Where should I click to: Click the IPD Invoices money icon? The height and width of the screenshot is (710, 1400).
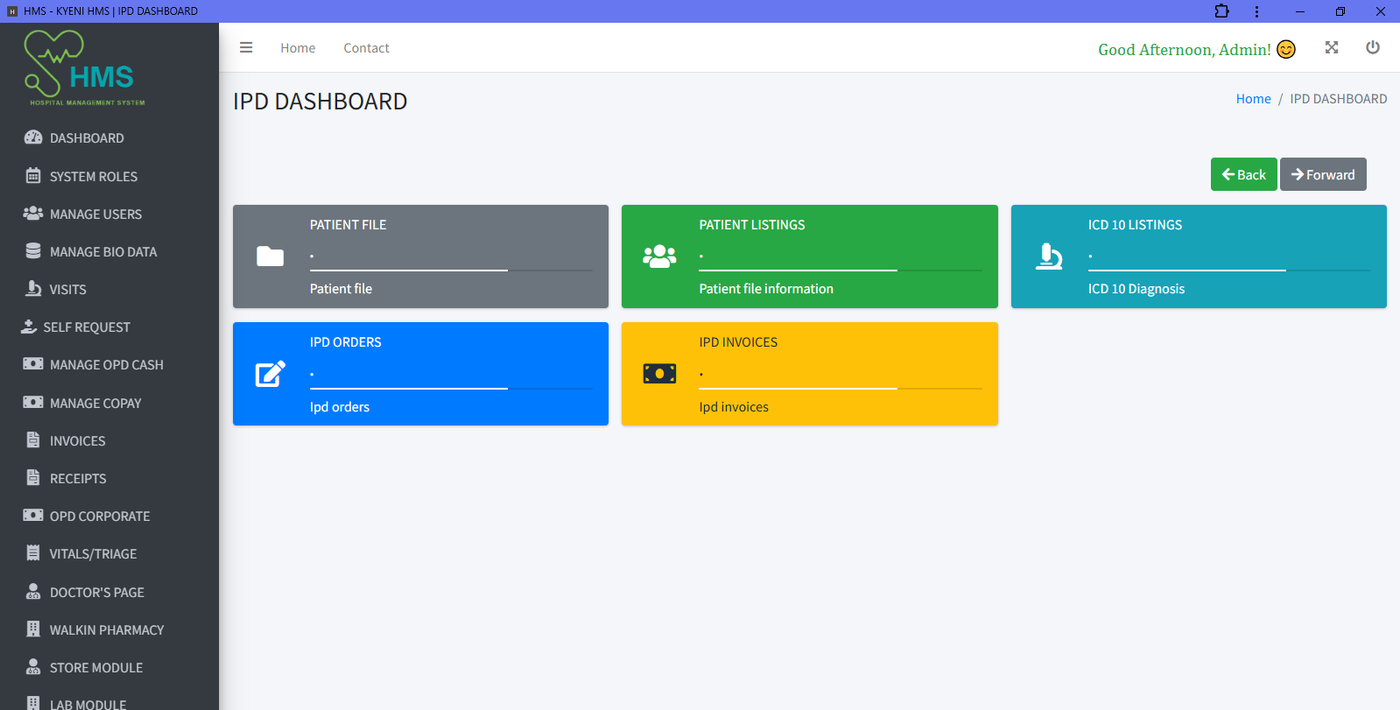coord(659,374)
